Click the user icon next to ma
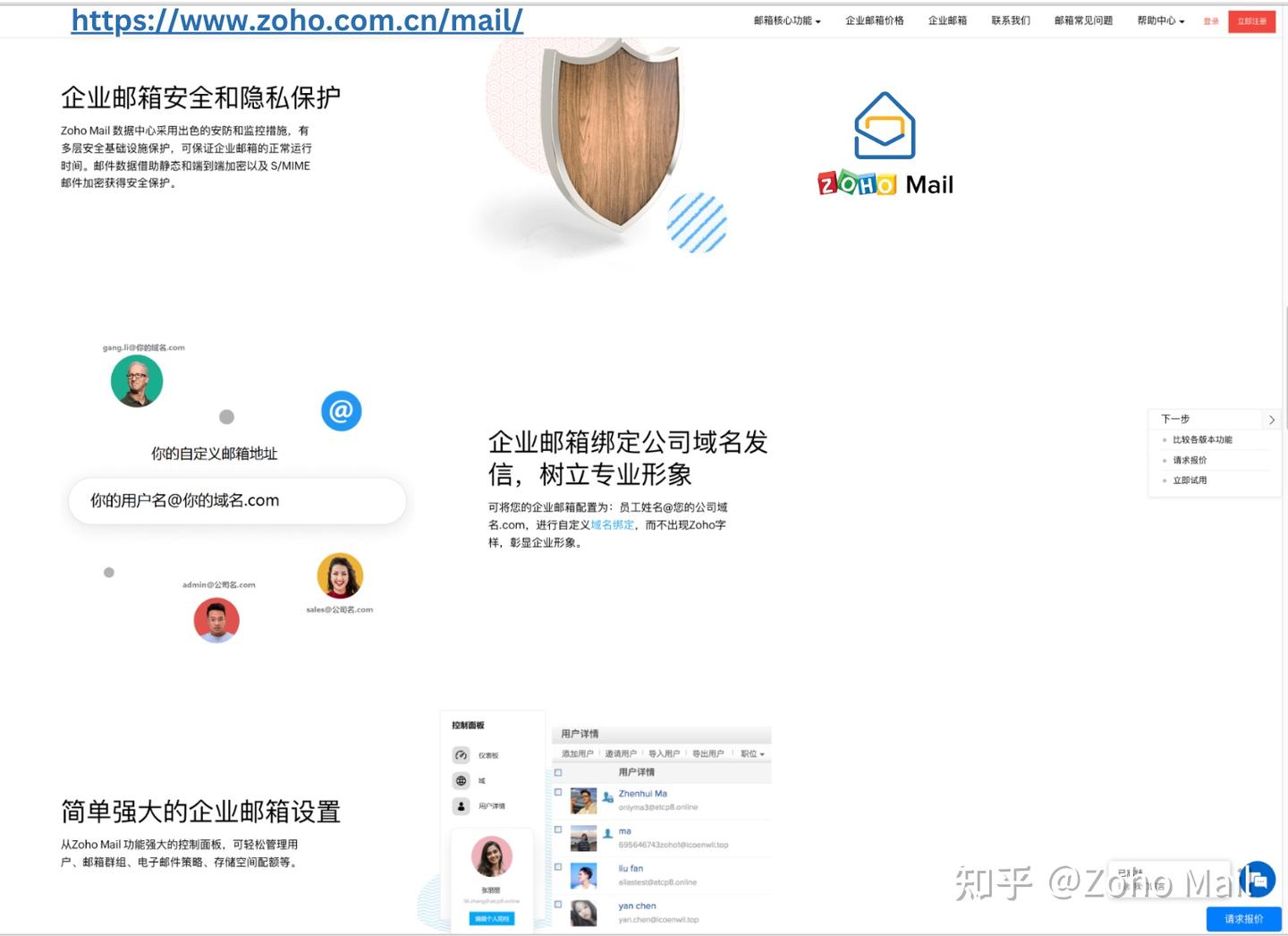The image size is (1288, 936). pyautogui.click(x=606, y=833)
